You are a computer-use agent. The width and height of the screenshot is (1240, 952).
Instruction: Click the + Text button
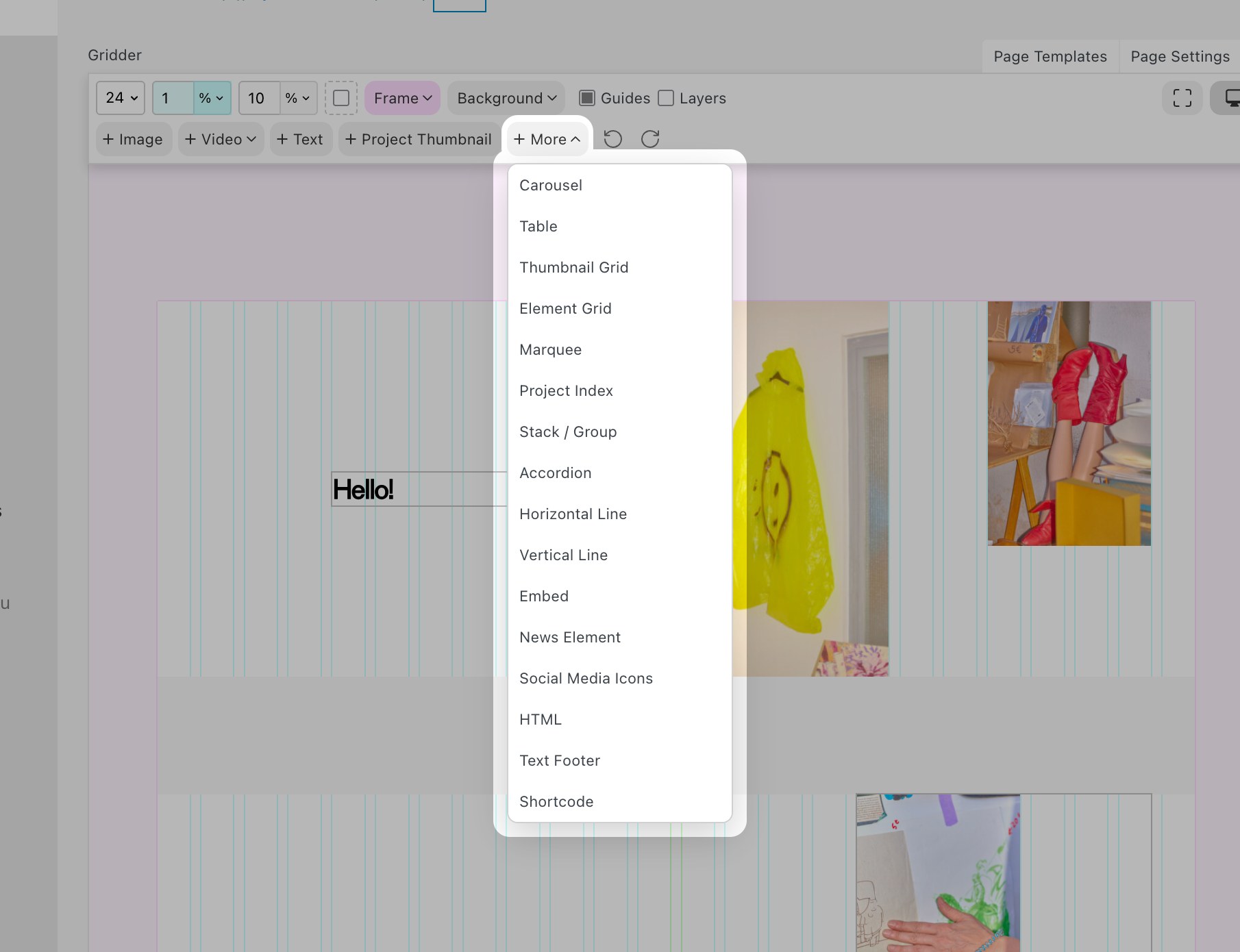click(x=301, y=139)
